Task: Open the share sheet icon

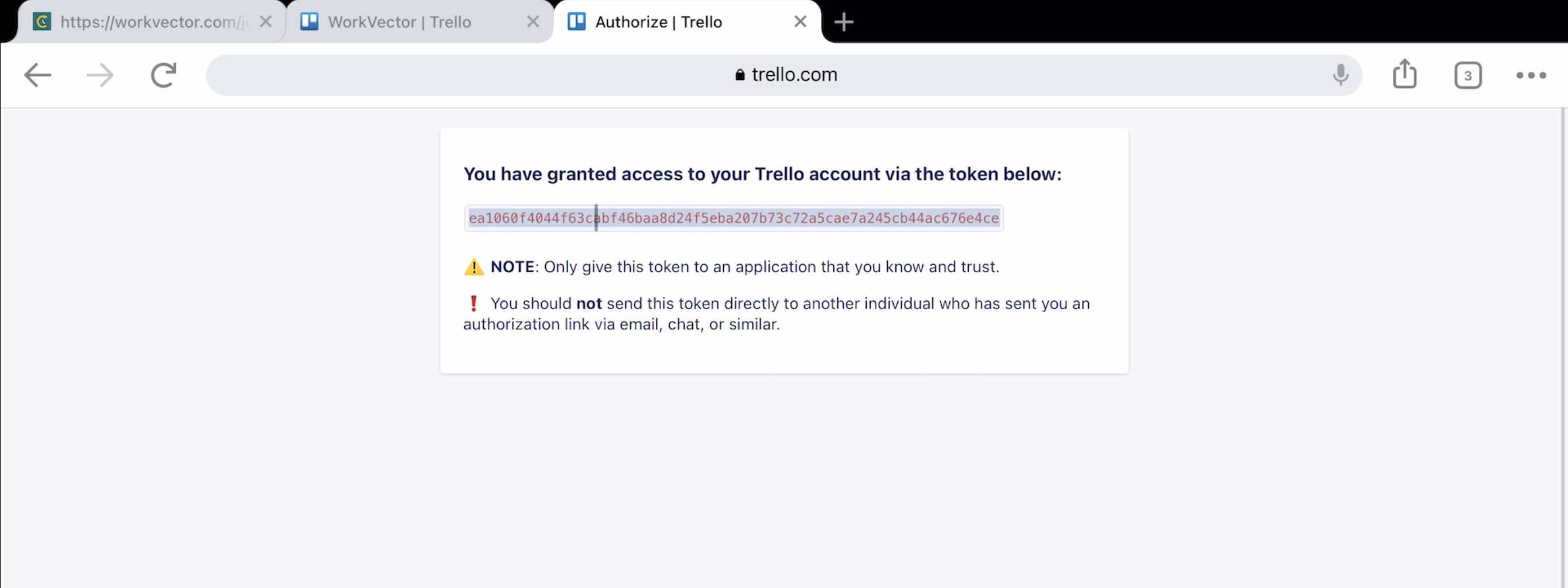Action: [1404, 74]
